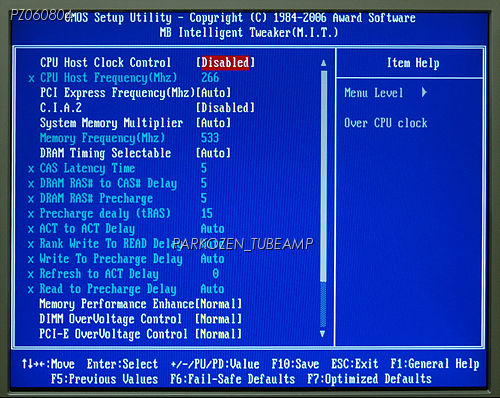Open DIMM OverVoltage Control Normal value

tap(219, 319)
